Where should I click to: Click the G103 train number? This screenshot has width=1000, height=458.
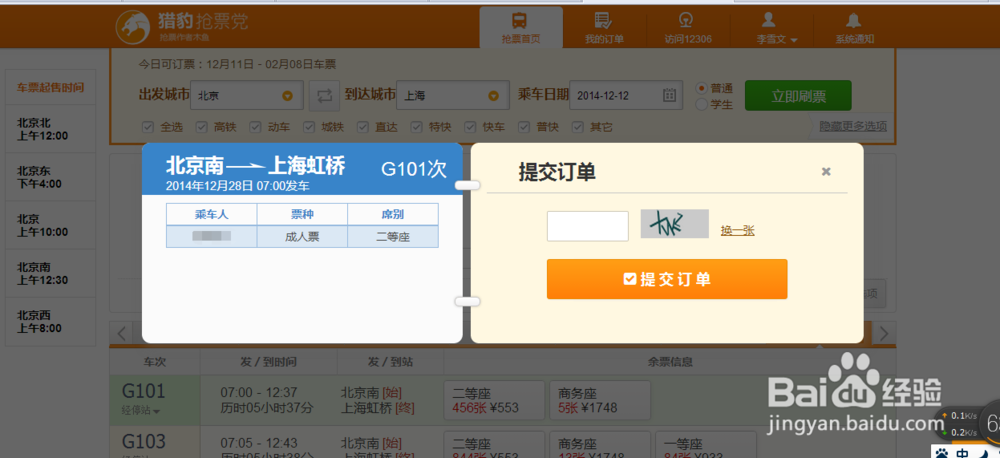tap(144, 441)
